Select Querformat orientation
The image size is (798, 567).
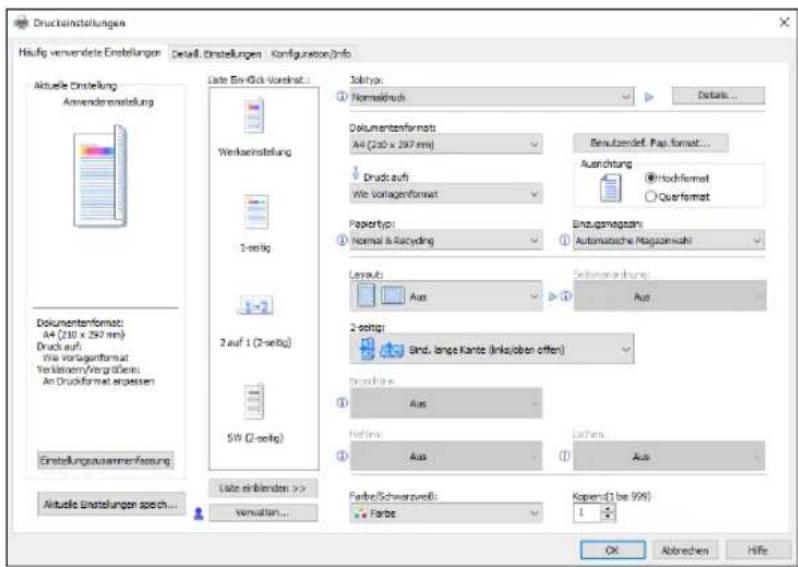click(677, 196)
